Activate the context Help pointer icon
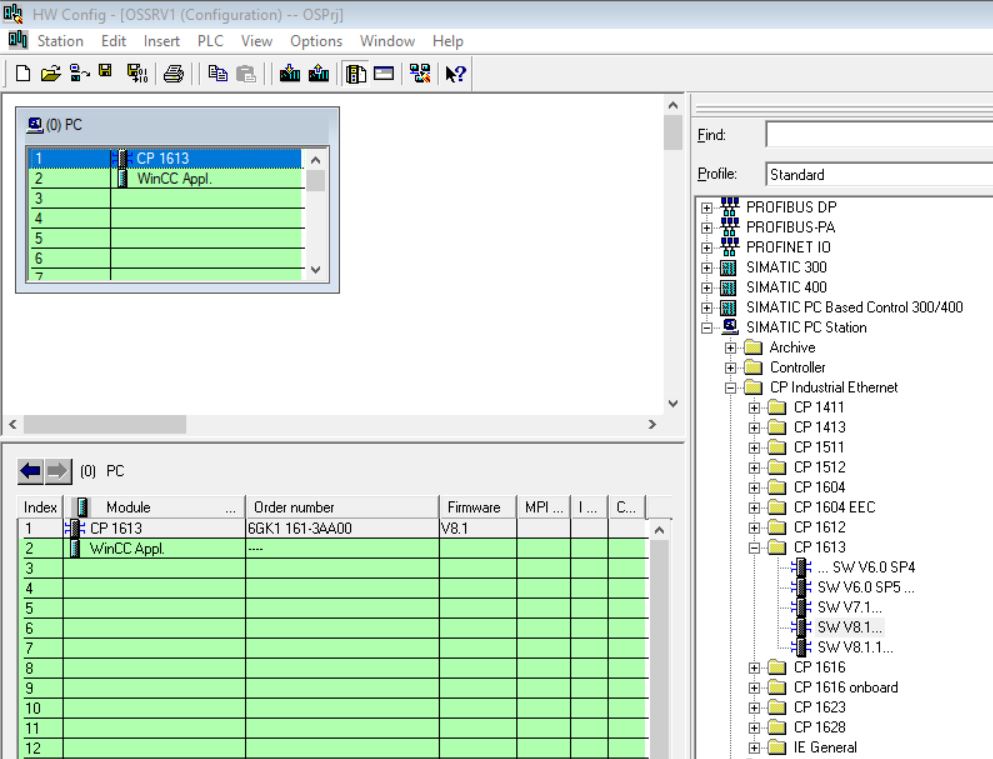Viewport: 993px width, 759px height. pos(455,73)
